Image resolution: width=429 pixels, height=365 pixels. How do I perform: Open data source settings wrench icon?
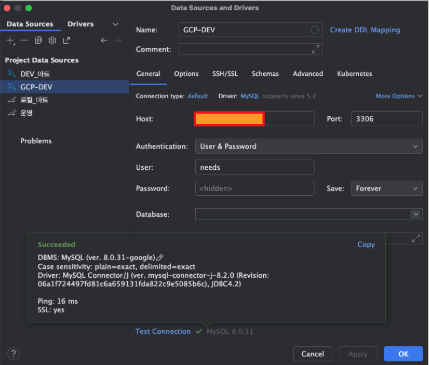[52, 40]
